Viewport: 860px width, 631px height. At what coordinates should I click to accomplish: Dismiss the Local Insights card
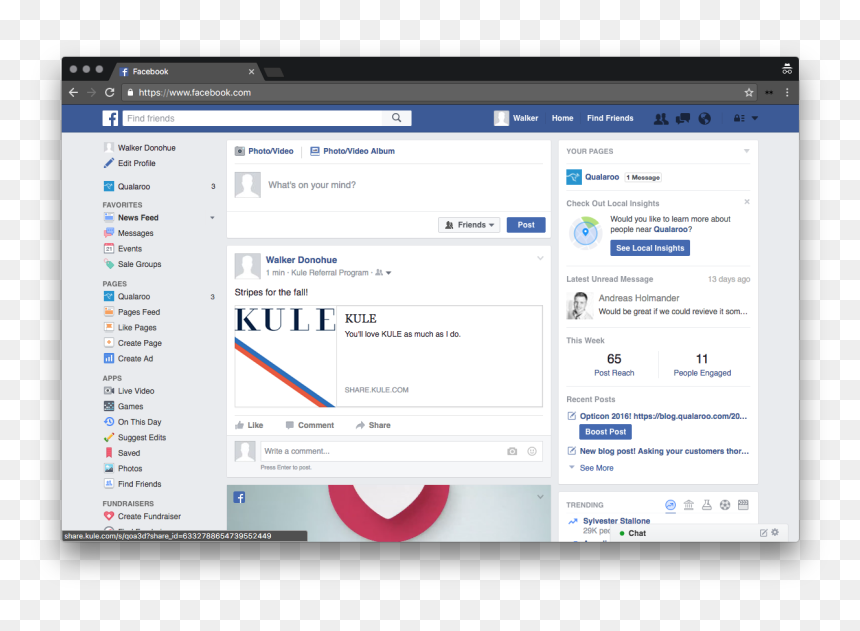pos(746,202)
